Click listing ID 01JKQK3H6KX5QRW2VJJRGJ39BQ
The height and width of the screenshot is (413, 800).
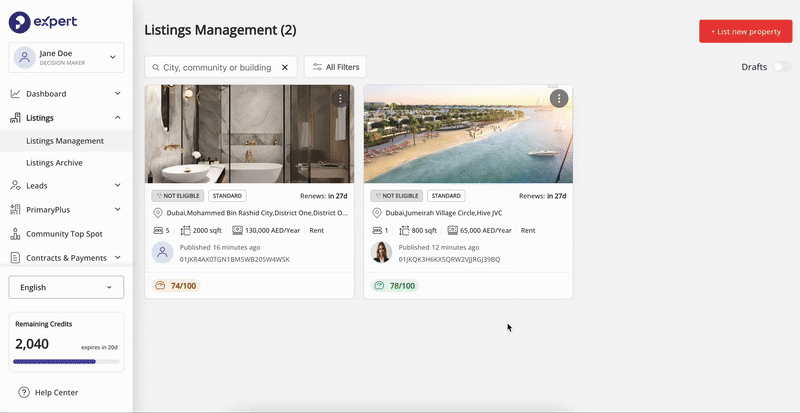[x=449, y=259]
